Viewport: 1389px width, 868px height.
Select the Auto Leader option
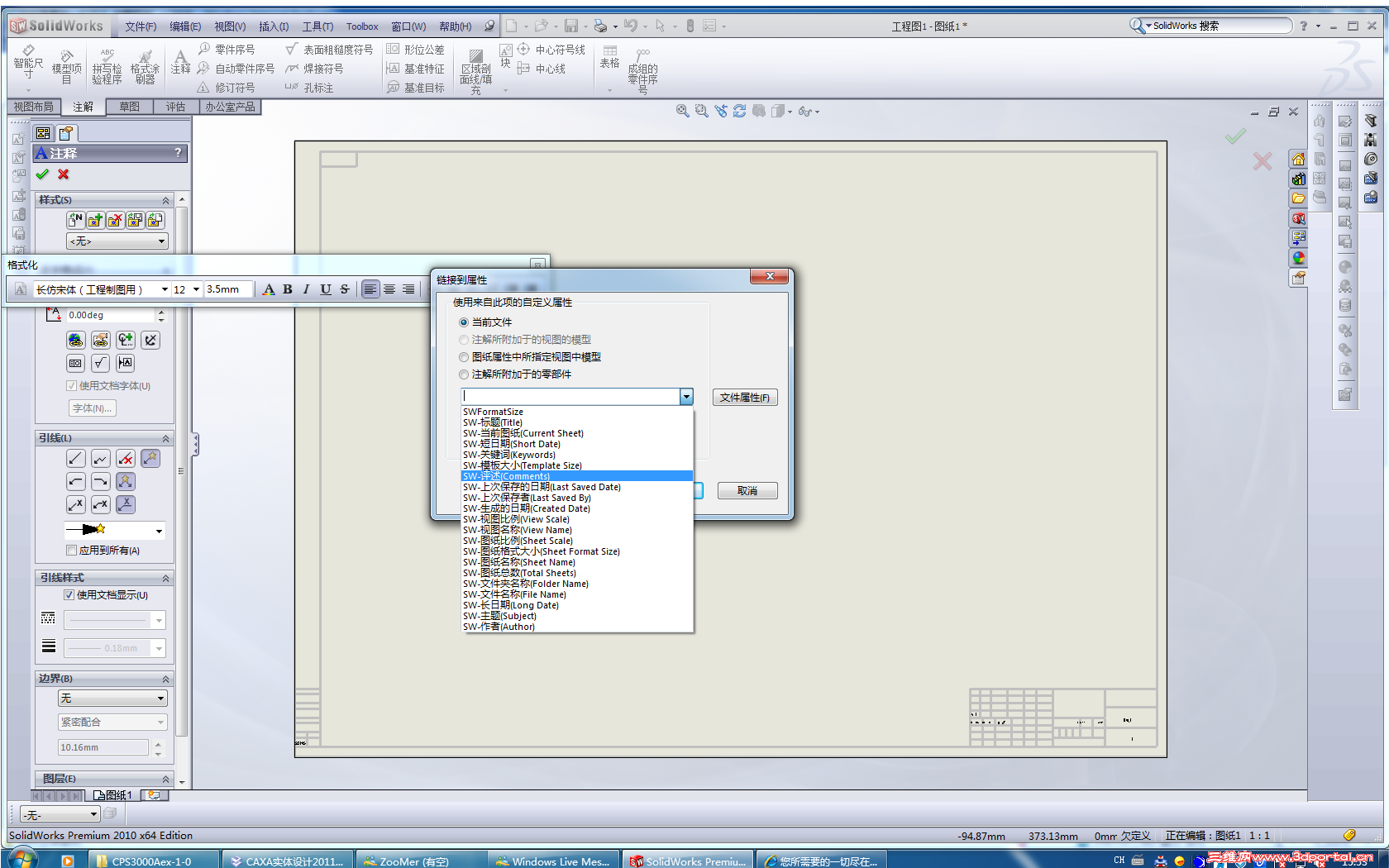pyautogui.click(x=150, y=459)
